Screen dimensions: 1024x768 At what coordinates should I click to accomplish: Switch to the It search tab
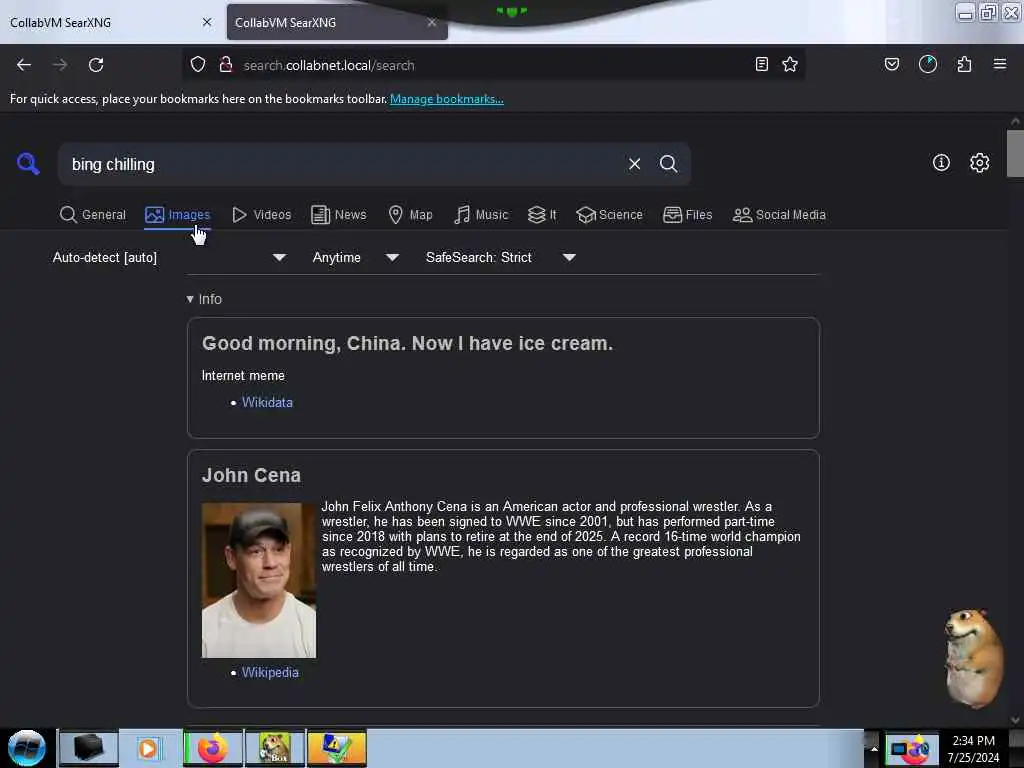pyautogui.click(x=542, y=214)
